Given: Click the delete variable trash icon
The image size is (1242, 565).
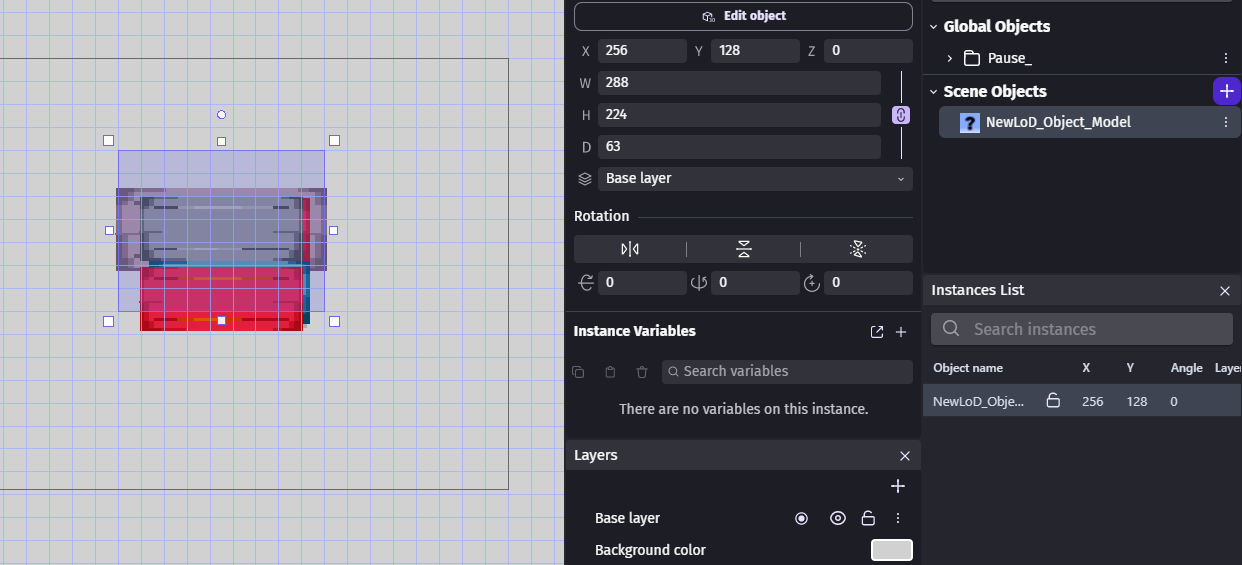Looking at the screenshot, I should point(642,372).
